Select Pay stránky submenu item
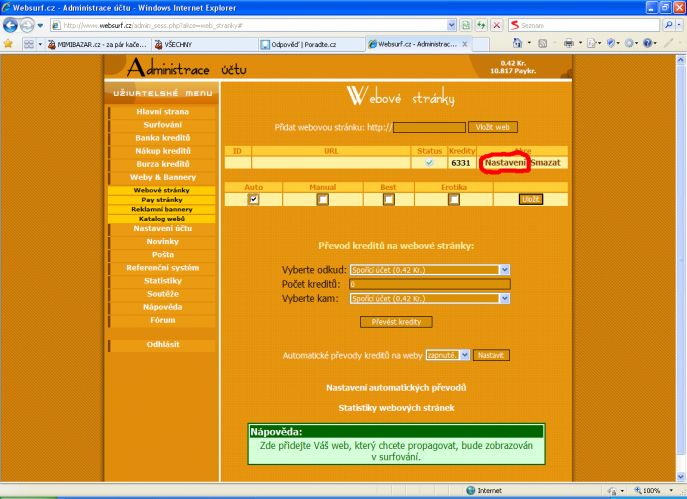The image size is (687, 499). 162,200
